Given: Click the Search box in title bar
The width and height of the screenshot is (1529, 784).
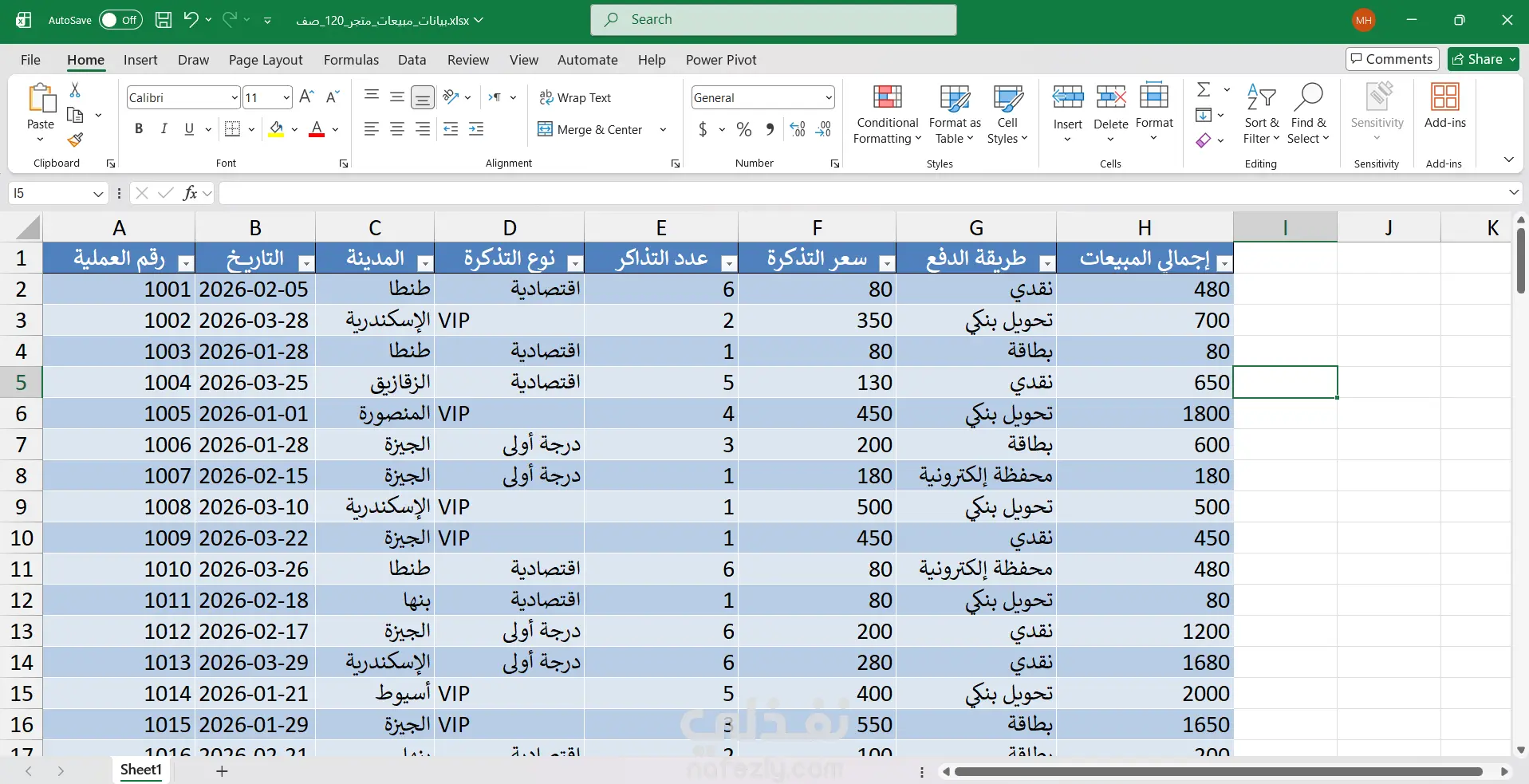Looking at the screenshot, I should click(x=774, y=20).
